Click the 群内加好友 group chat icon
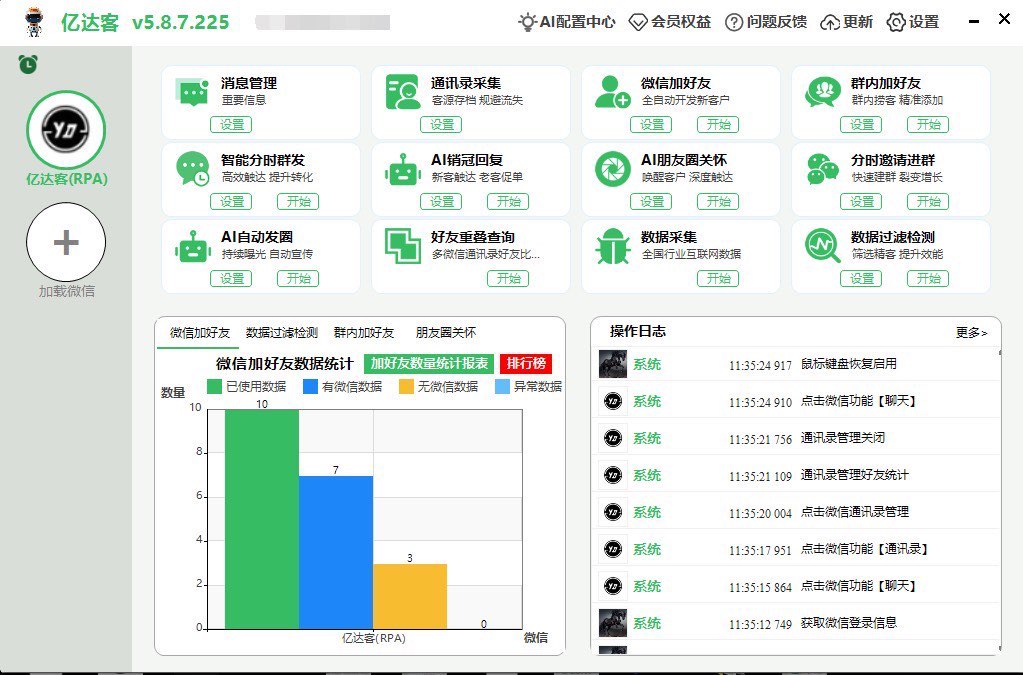 coord(822,92)
